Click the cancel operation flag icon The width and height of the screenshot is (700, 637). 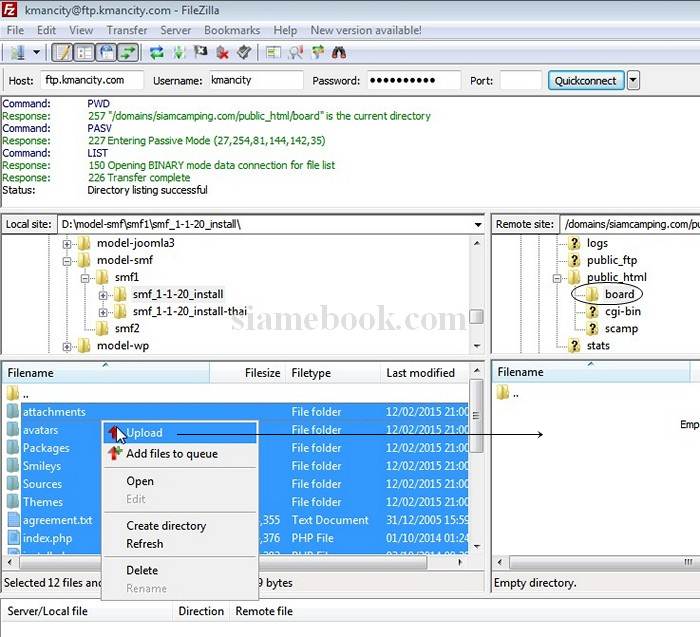200,53
